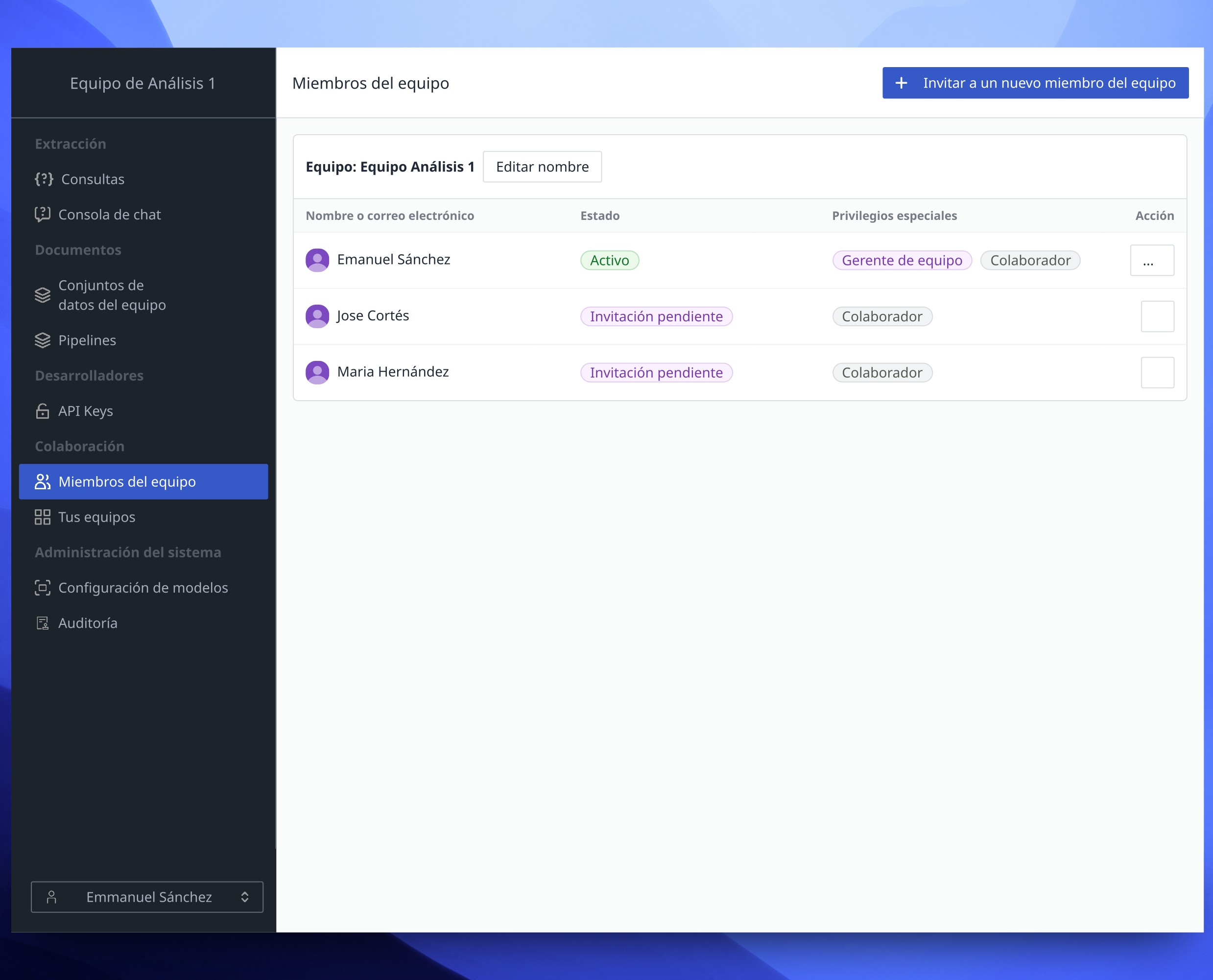The height and width of the screenshot is (980, 1213).
Task: Click the API Keys lock icon
Action: pos(42,411)
